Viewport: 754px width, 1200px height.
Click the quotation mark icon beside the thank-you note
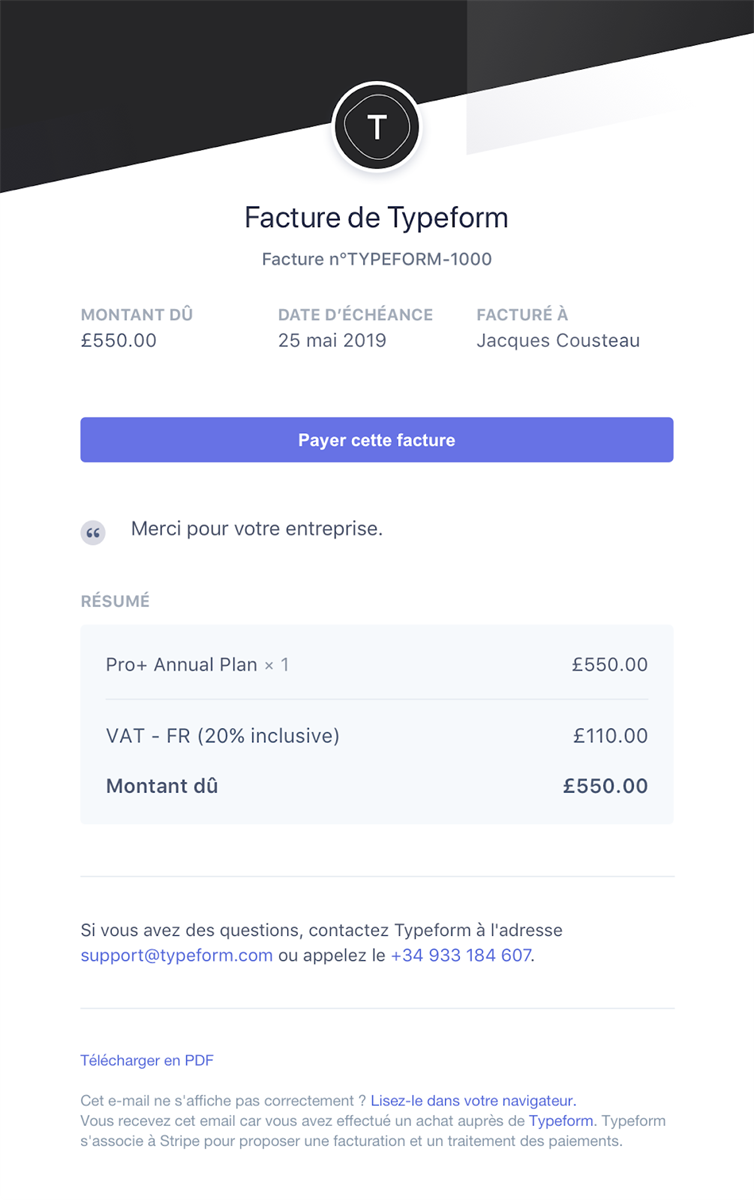pyautogui.click(x=93, y=533)
